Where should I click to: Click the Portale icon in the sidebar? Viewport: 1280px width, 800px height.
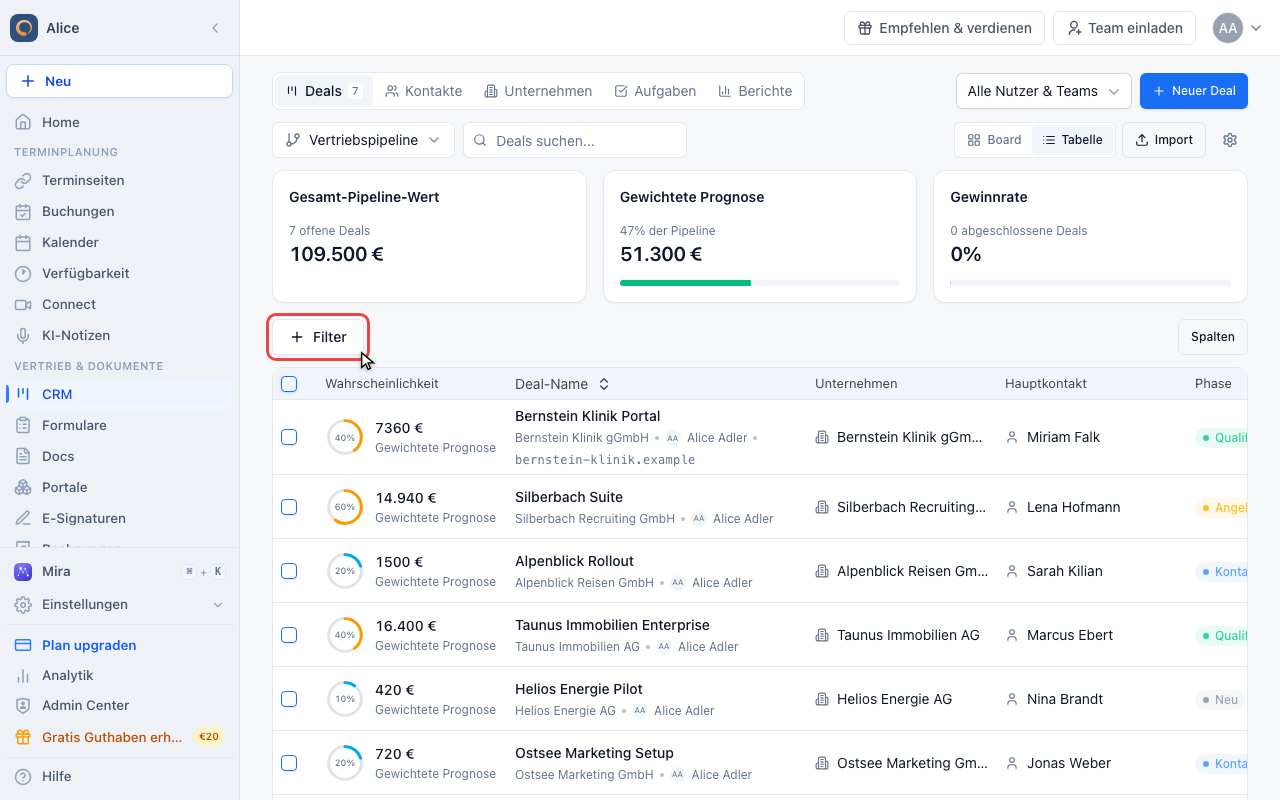coord(23,488)
